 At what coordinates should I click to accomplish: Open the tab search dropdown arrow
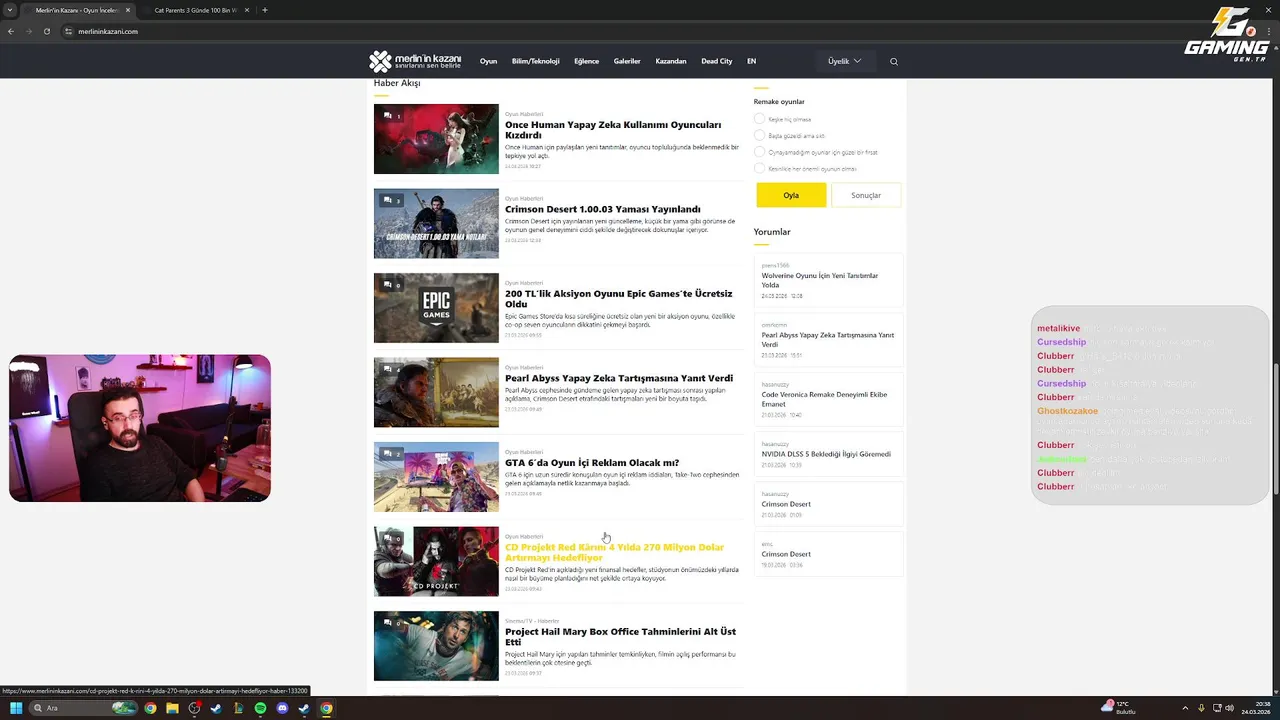click(x=10, y=10)
